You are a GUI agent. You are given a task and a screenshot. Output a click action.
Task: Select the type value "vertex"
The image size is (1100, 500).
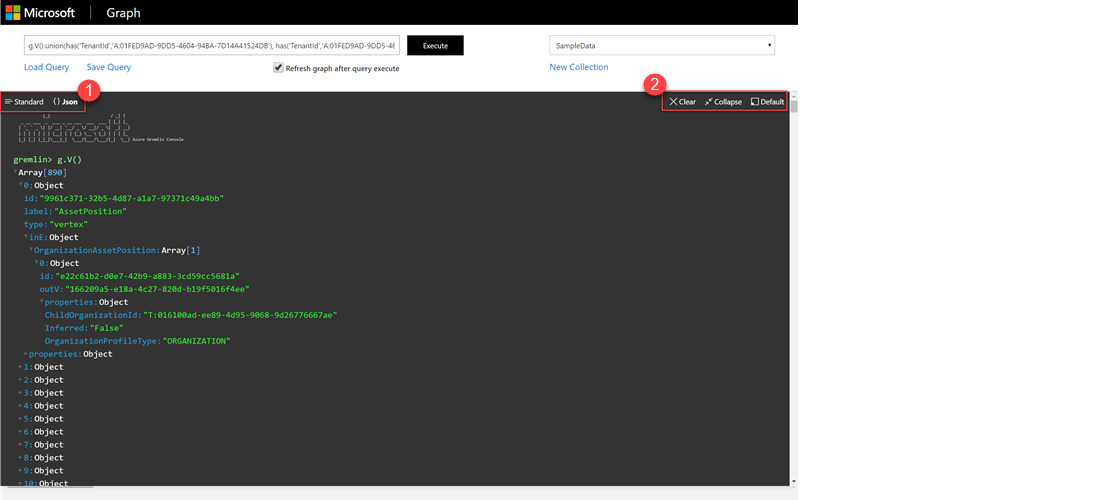coord(68,225)
